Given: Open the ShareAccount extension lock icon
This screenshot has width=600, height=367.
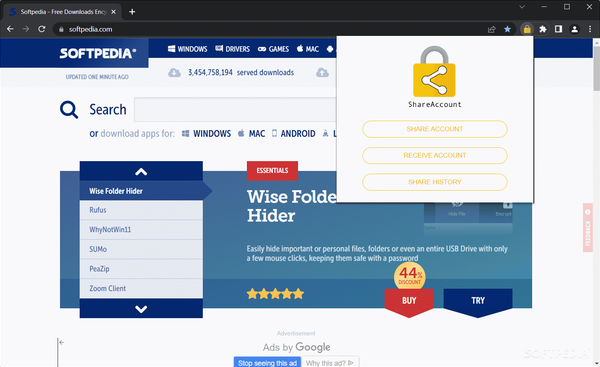Looking at the screenshot, I should pos(527,29).
